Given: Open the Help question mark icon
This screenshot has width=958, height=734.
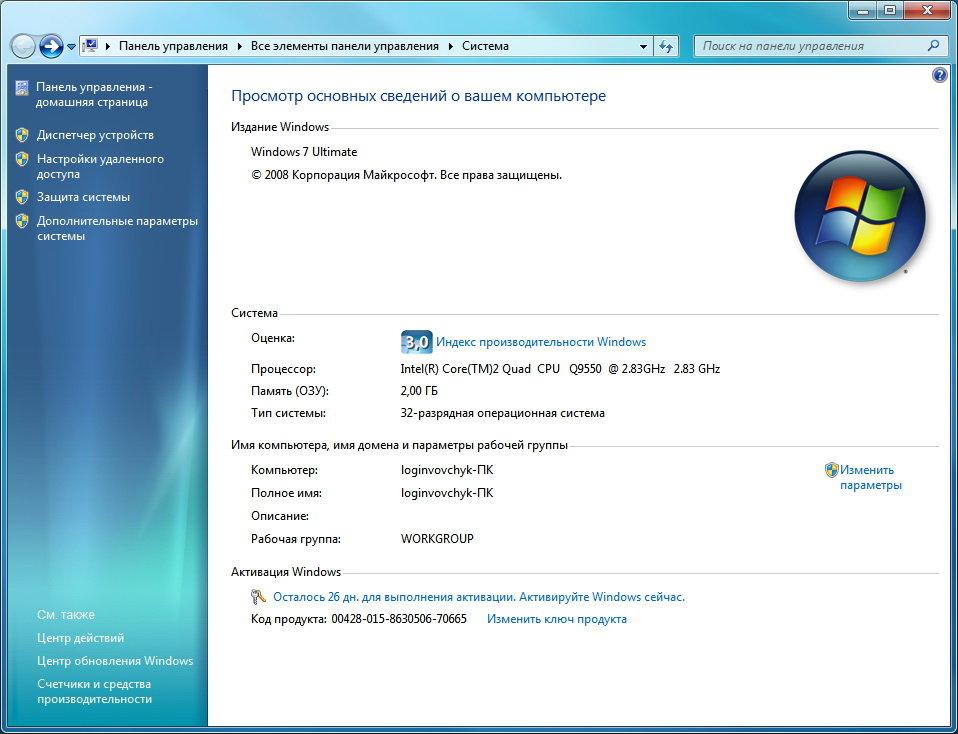Looking at the screenshot, I should pos(940,75).
